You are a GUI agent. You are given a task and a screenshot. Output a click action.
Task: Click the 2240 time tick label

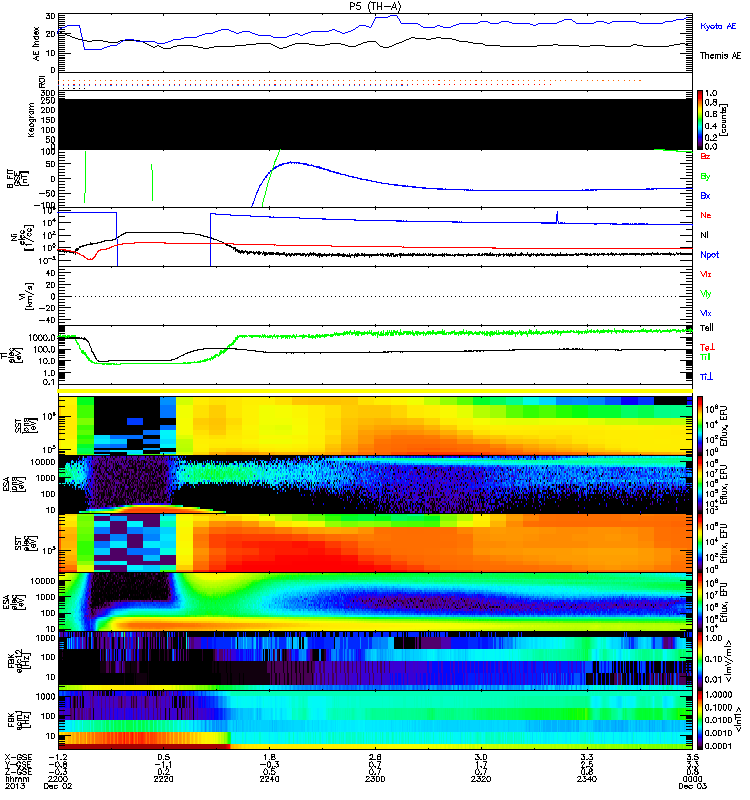pyautogui.click(x=269, y=779)
